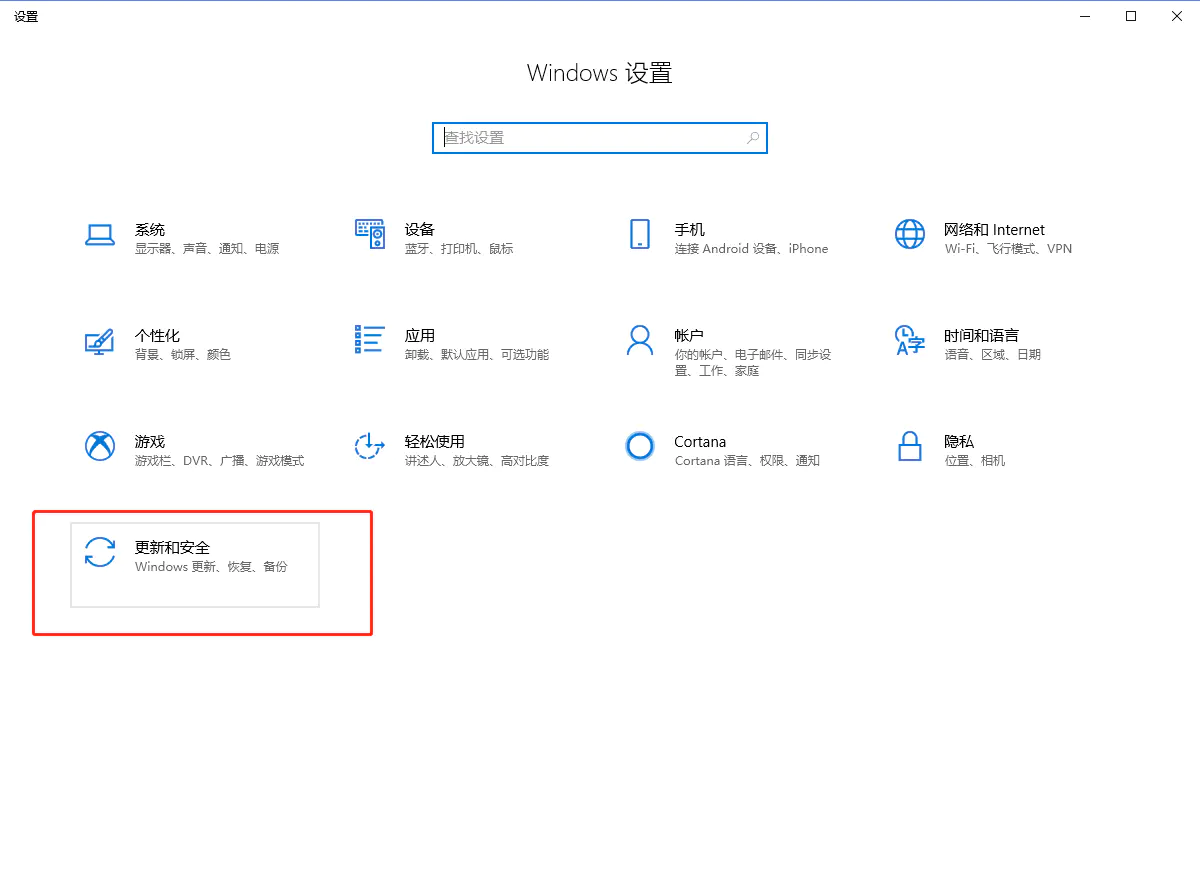1200x872 pixels.
Task: Click 讲述人、放大镜、高对比度 description
Action: (x=477, y=461)
